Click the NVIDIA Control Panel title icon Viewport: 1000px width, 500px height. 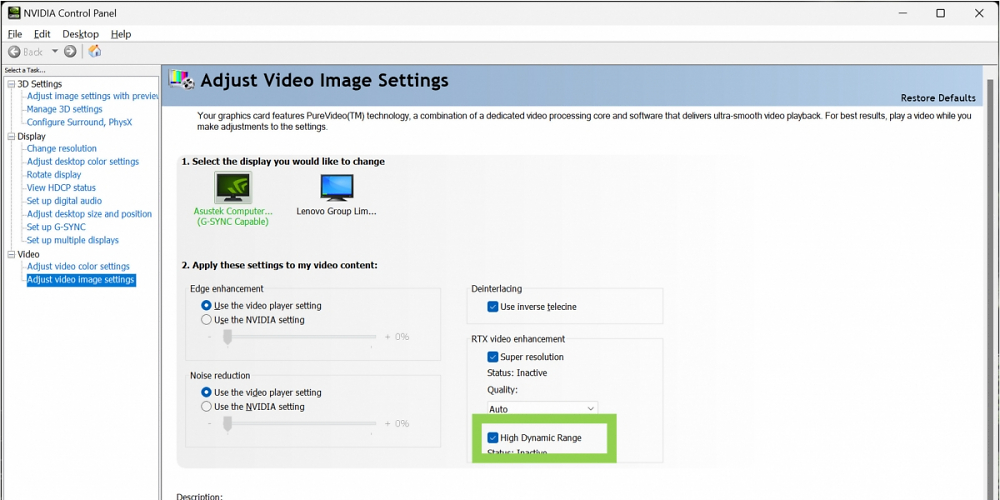coord(14,13)
